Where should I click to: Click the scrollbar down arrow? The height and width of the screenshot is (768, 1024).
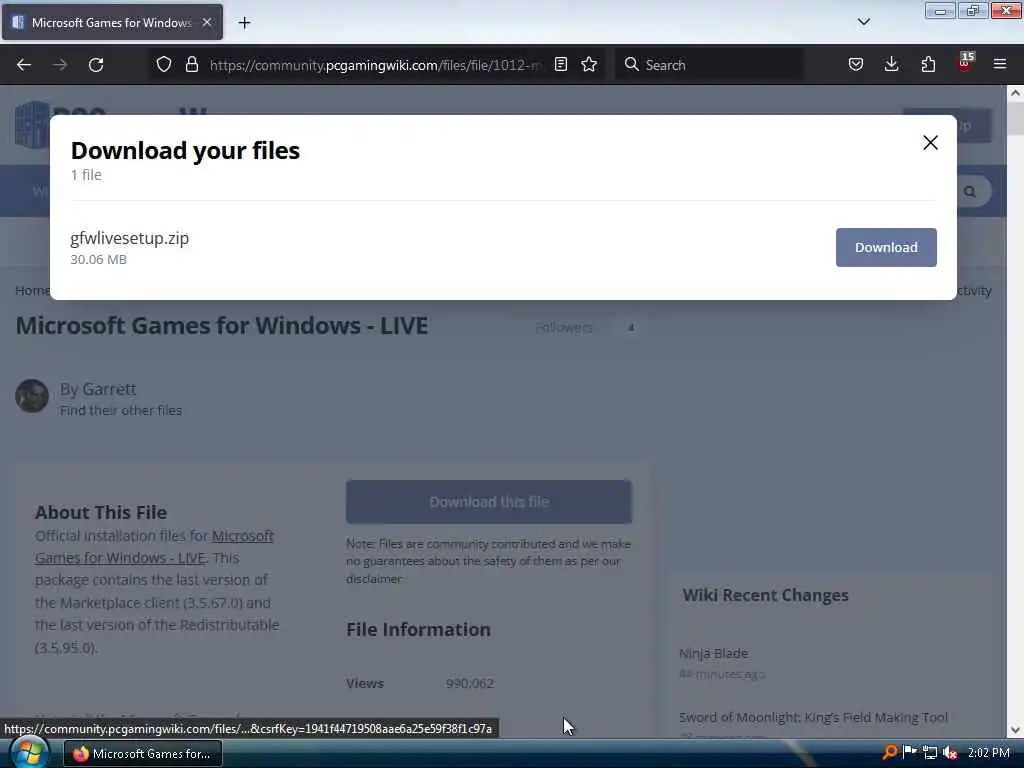(x=1015, y=730)
